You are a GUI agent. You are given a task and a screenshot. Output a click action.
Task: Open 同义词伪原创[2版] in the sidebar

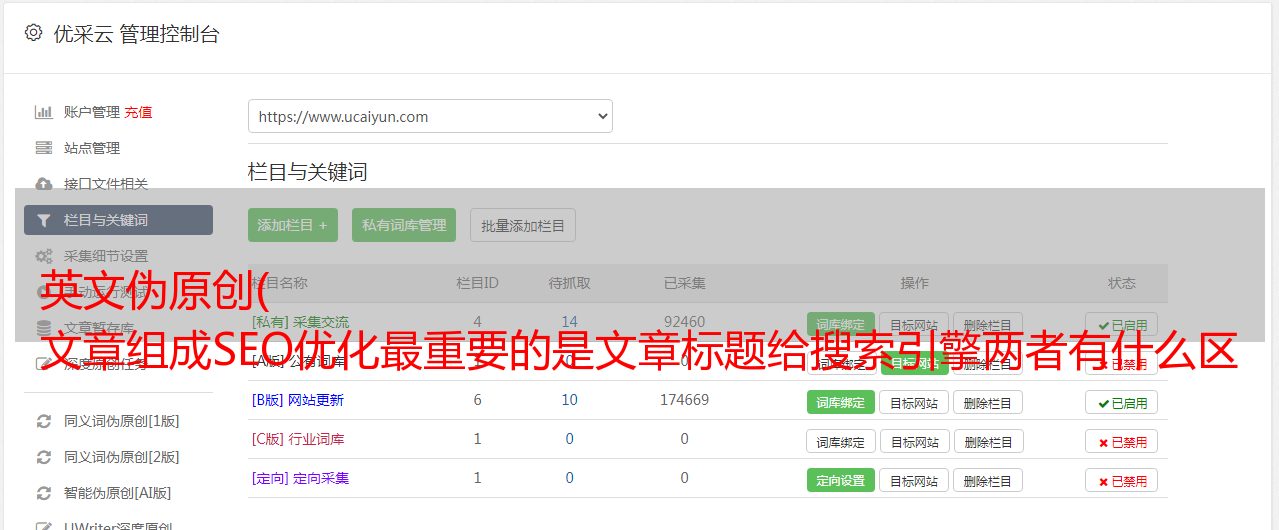click(x=121, y=457)
